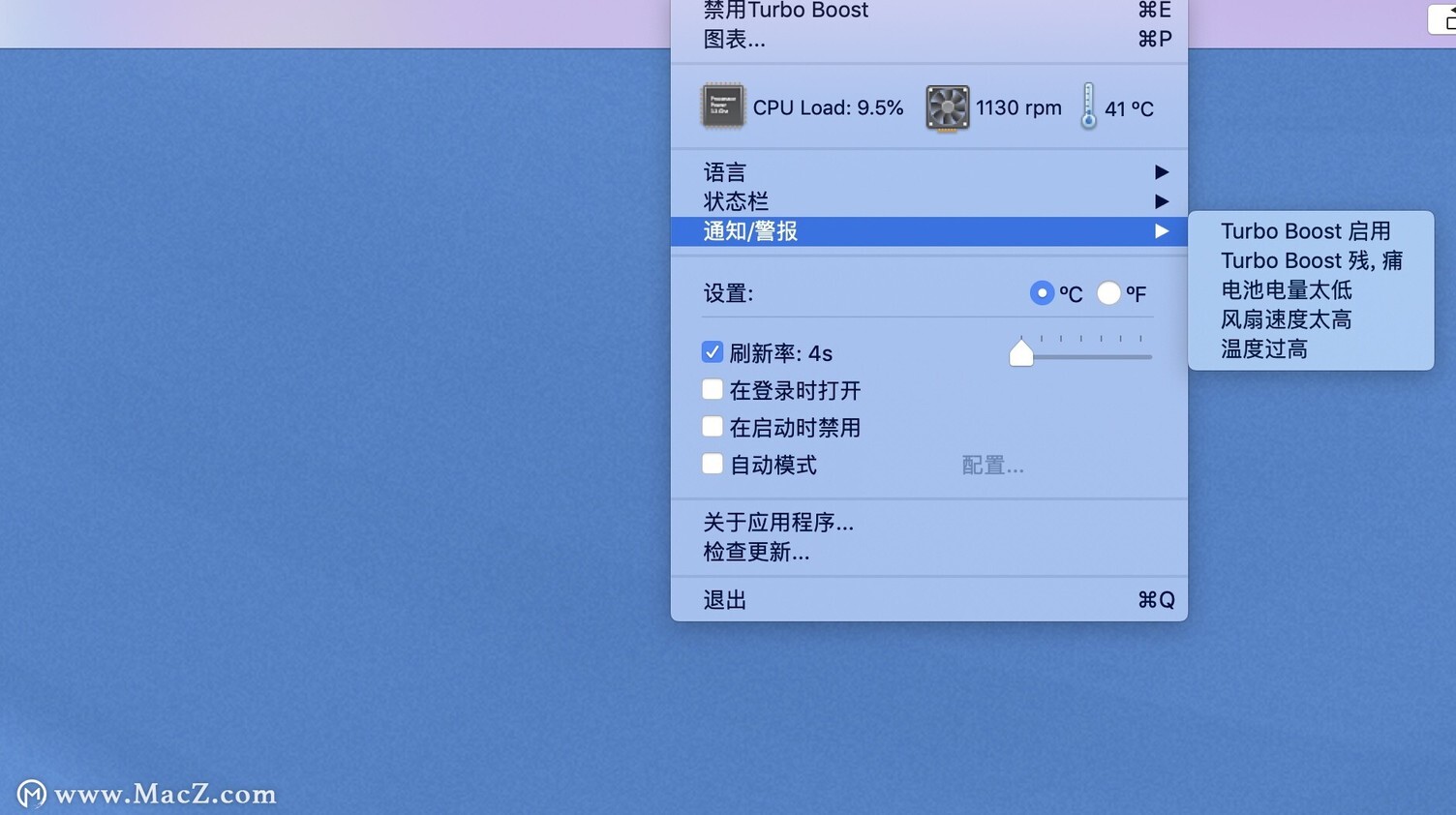Select 风扇速度太高 notification option
The width and height of the screenshot is (1456, 815).
click(1311, 319)
